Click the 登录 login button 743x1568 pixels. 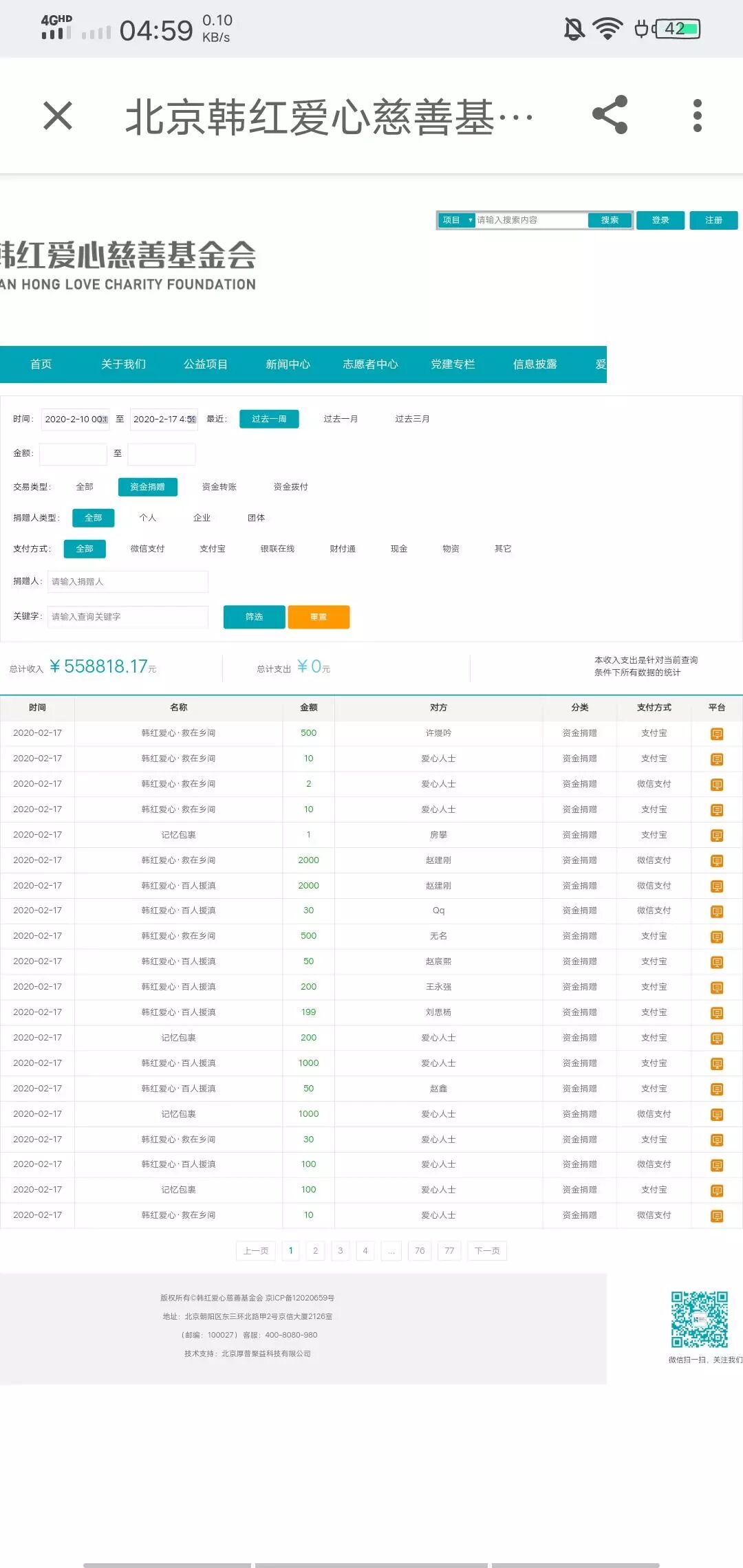point(660,220)
